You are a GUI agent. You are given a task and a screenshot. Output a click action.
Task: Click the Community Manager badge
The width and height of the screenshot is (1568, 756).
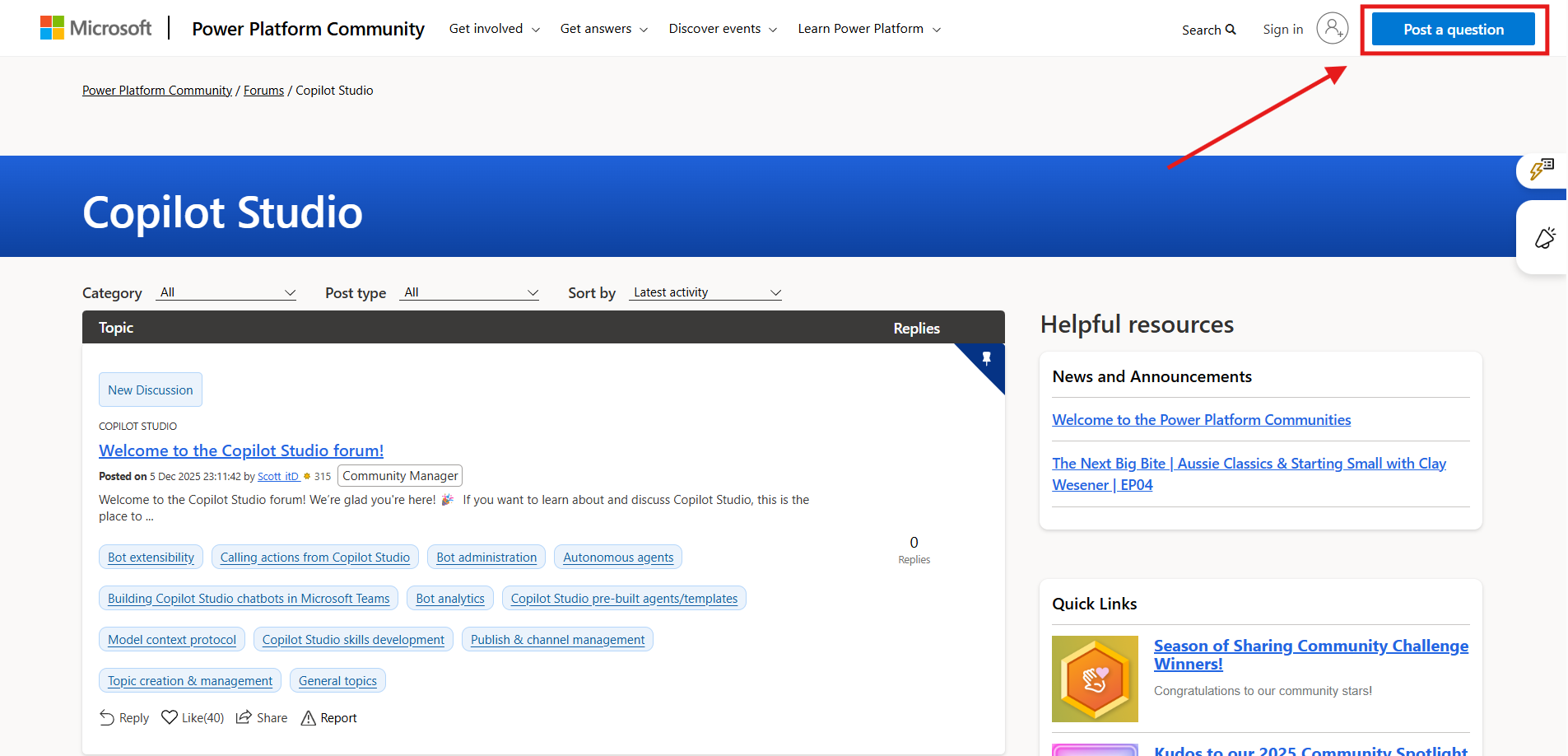[400, 476]
